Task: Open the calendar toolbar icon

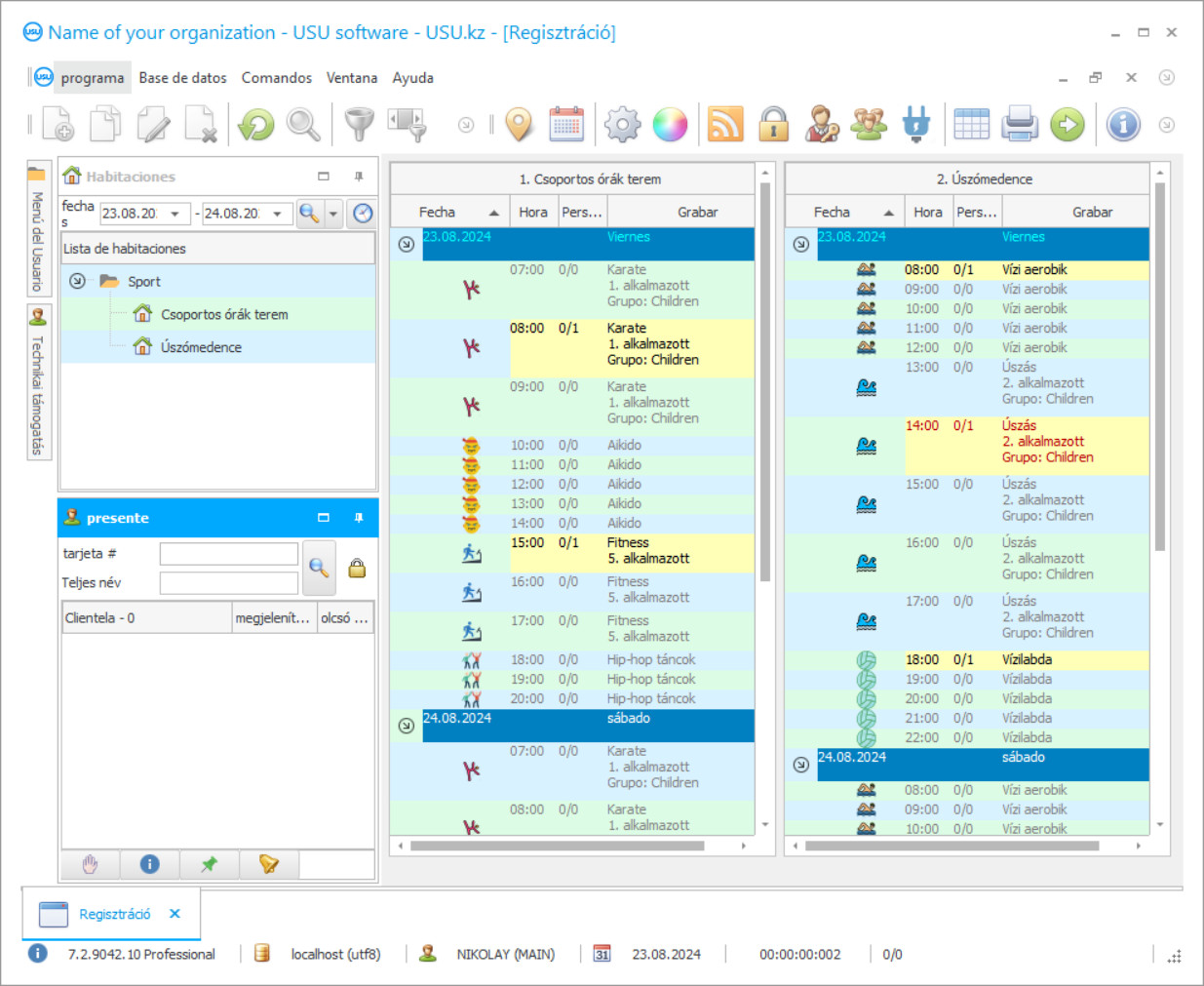Action: [x=566, y=125]
